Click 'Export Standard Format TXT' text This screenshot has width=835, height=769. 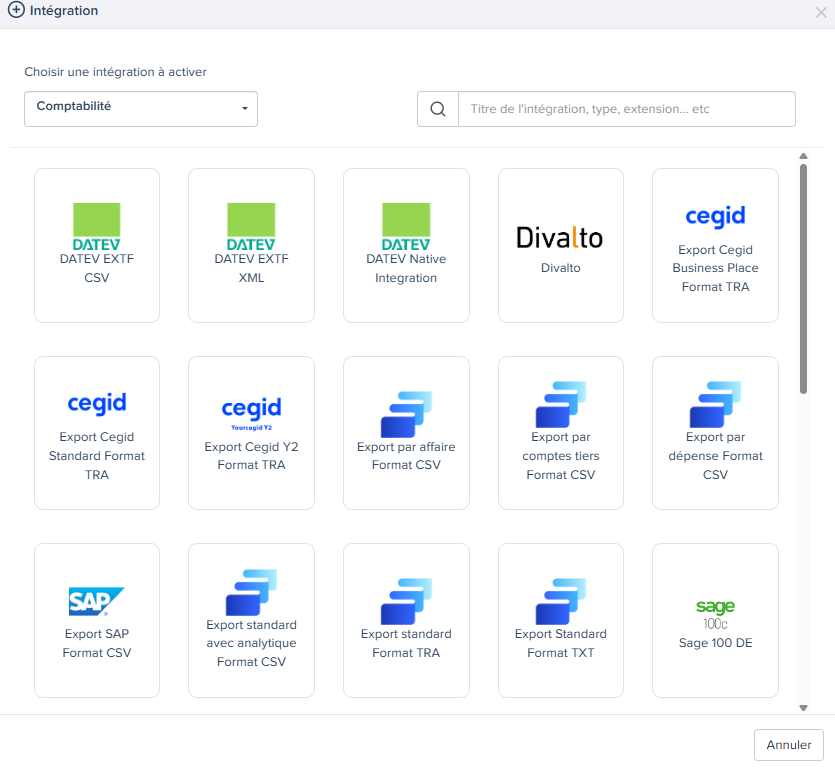pos(561,643)
